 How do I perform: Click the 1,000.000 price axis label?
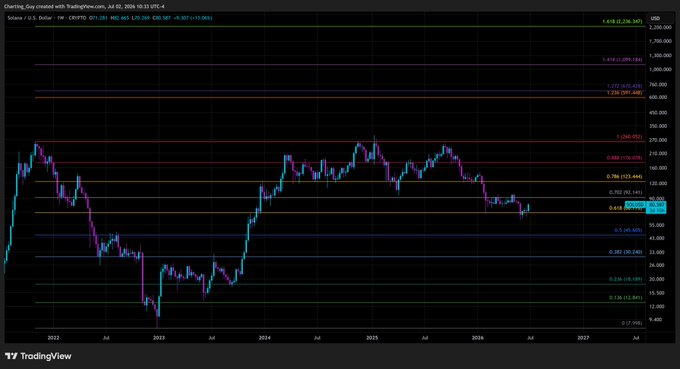point(660,69)
